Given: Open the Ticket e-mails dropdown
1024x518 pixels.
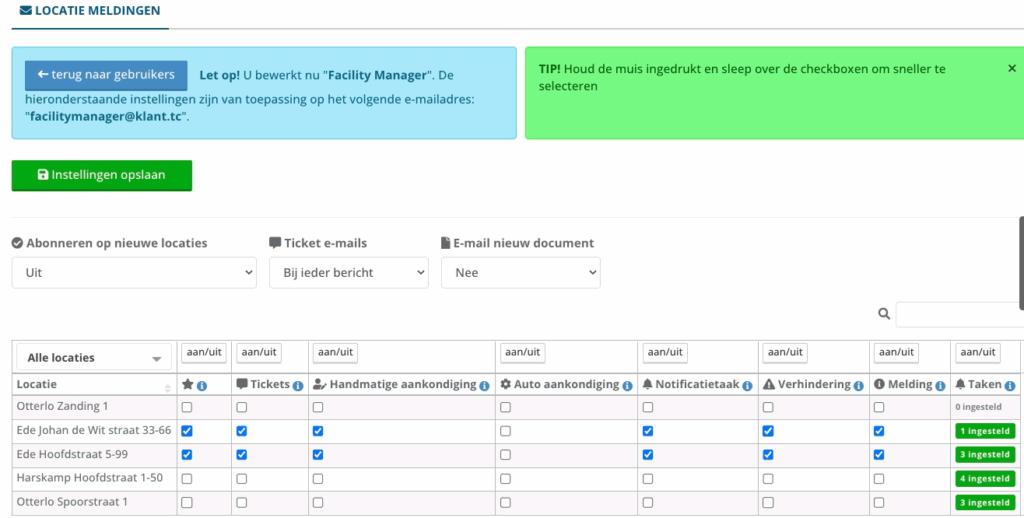Looking at the screenshot, I should point(348,272).
